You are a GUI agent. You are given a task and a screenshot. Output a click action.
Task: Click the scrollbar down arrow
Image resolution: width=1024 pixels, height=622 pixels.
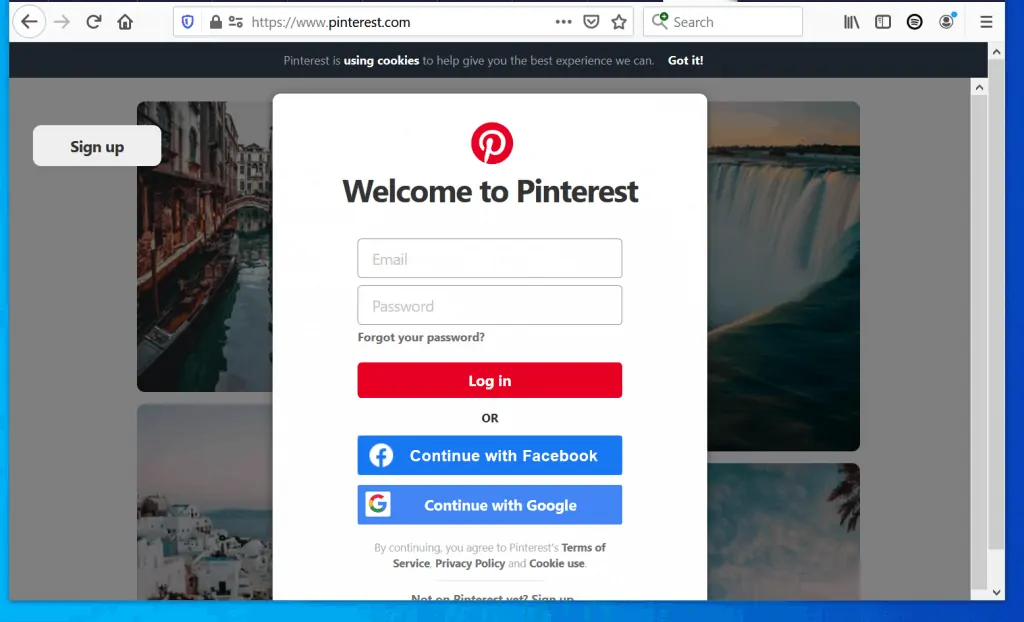click(x=997, y=591)
